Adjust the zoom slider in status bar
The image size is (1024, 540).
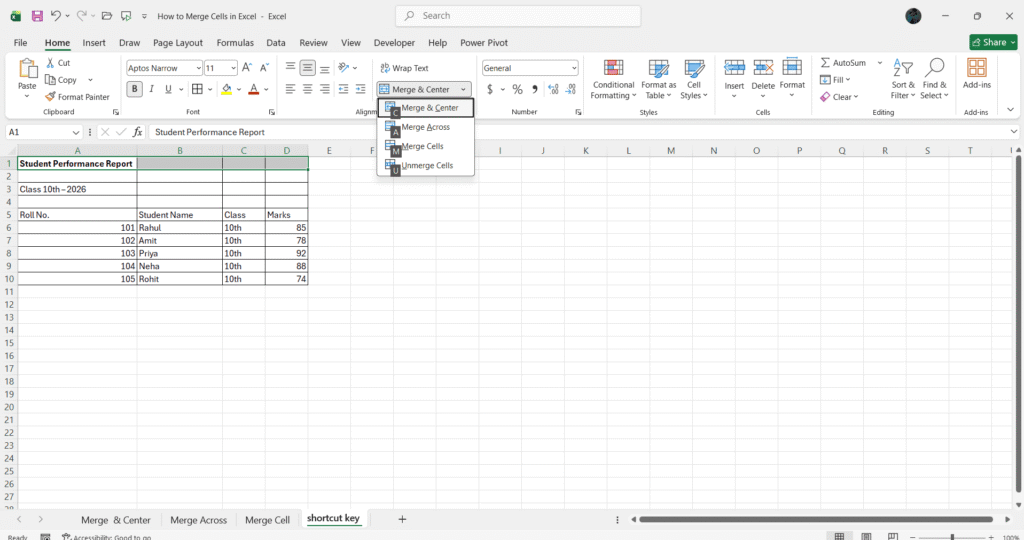pyautogui.click(x=952, y=537)
